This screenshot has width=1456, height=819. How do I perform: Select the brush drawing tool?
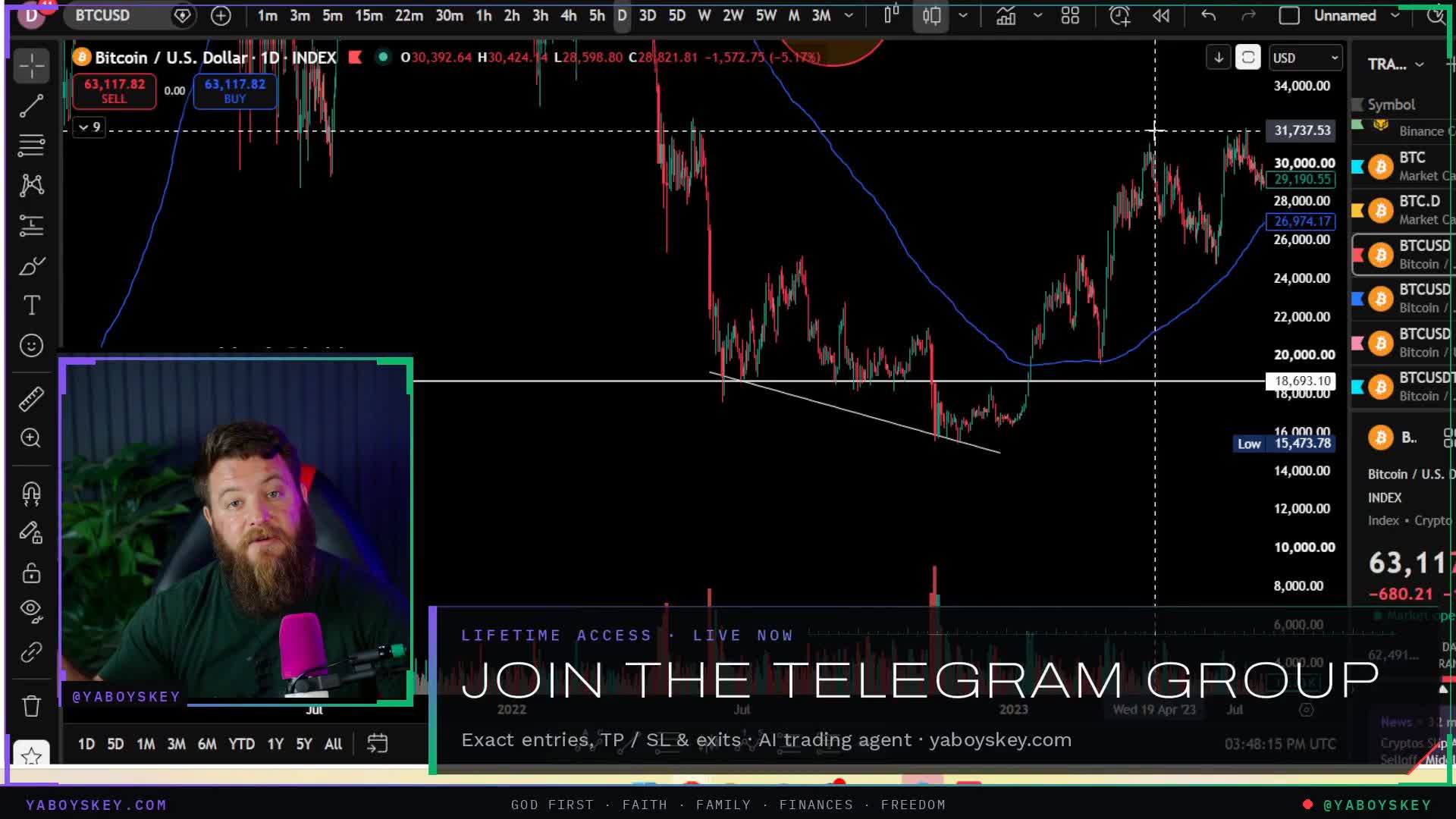(31, 265)
